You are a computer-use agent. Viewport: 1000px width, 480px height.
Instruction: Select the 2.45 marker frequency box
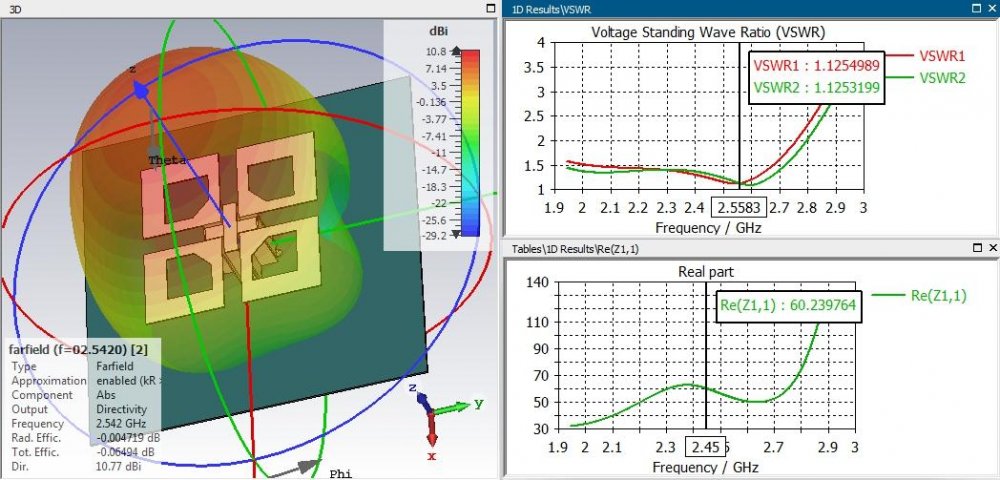click(705, 447)
